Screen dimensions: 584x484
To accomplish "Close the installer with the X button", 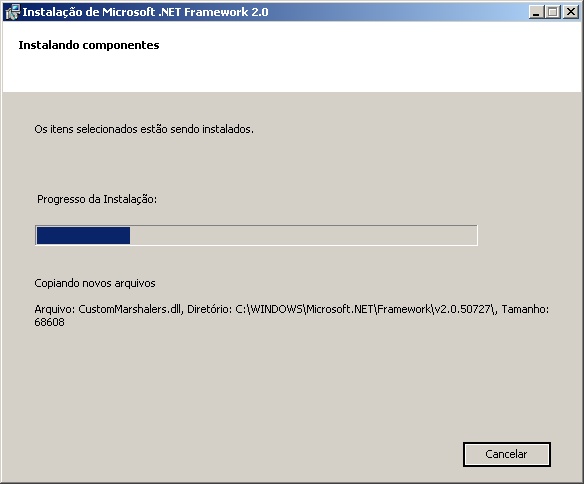I will (571, 12).
